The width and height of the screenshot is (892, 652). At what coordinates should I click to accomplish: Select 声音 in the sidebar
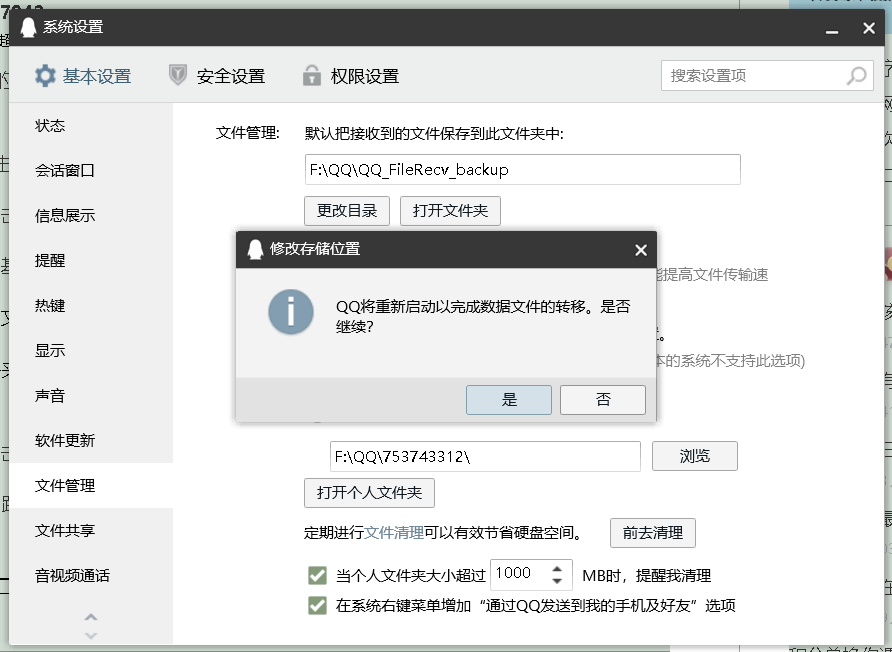coord(91,395)
